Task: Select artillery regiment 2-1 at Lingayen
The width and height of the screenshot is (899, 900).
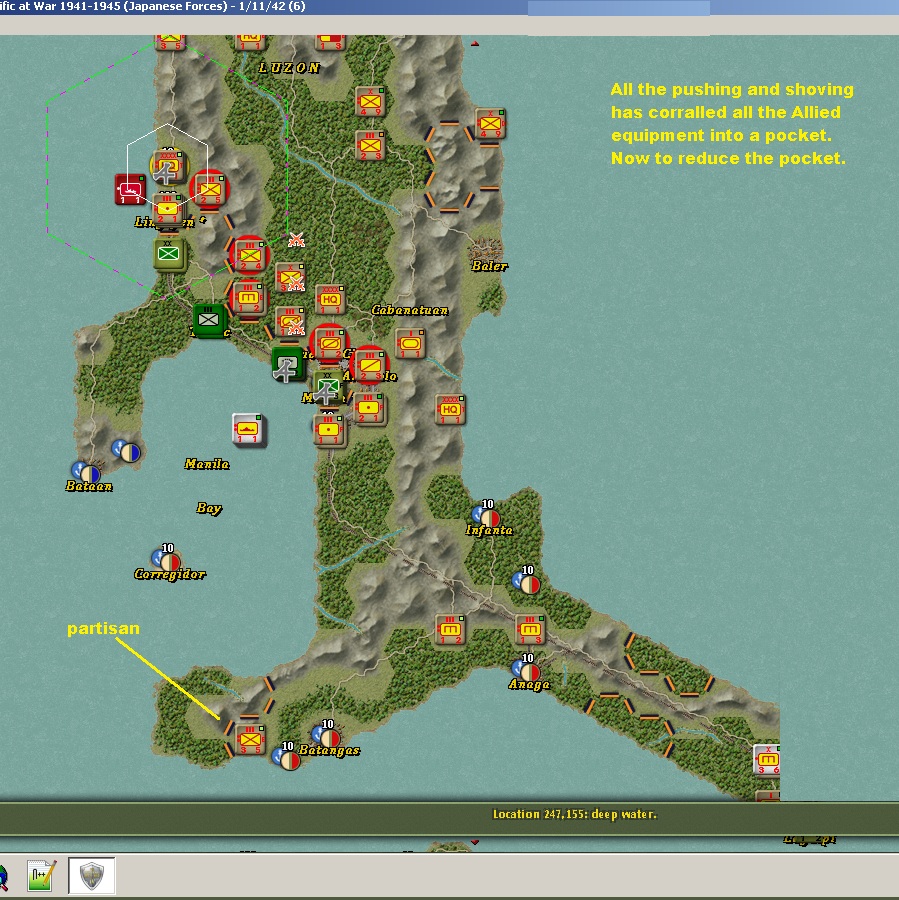Action: coord(168,210)
